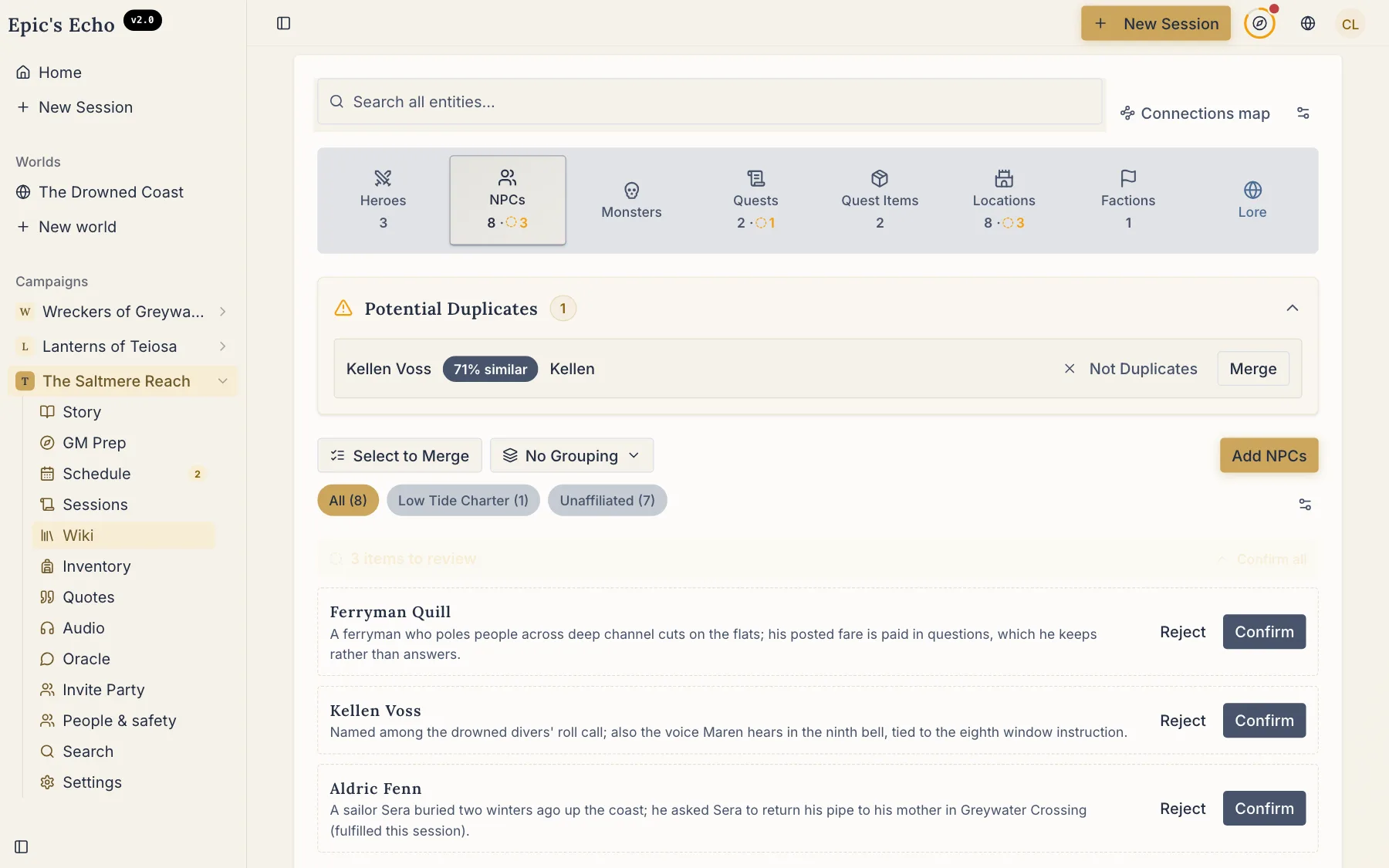This screenshot has width=1389, height=868.
Task: Switch to the Monsters tab
Action: (x=631, y=201)
